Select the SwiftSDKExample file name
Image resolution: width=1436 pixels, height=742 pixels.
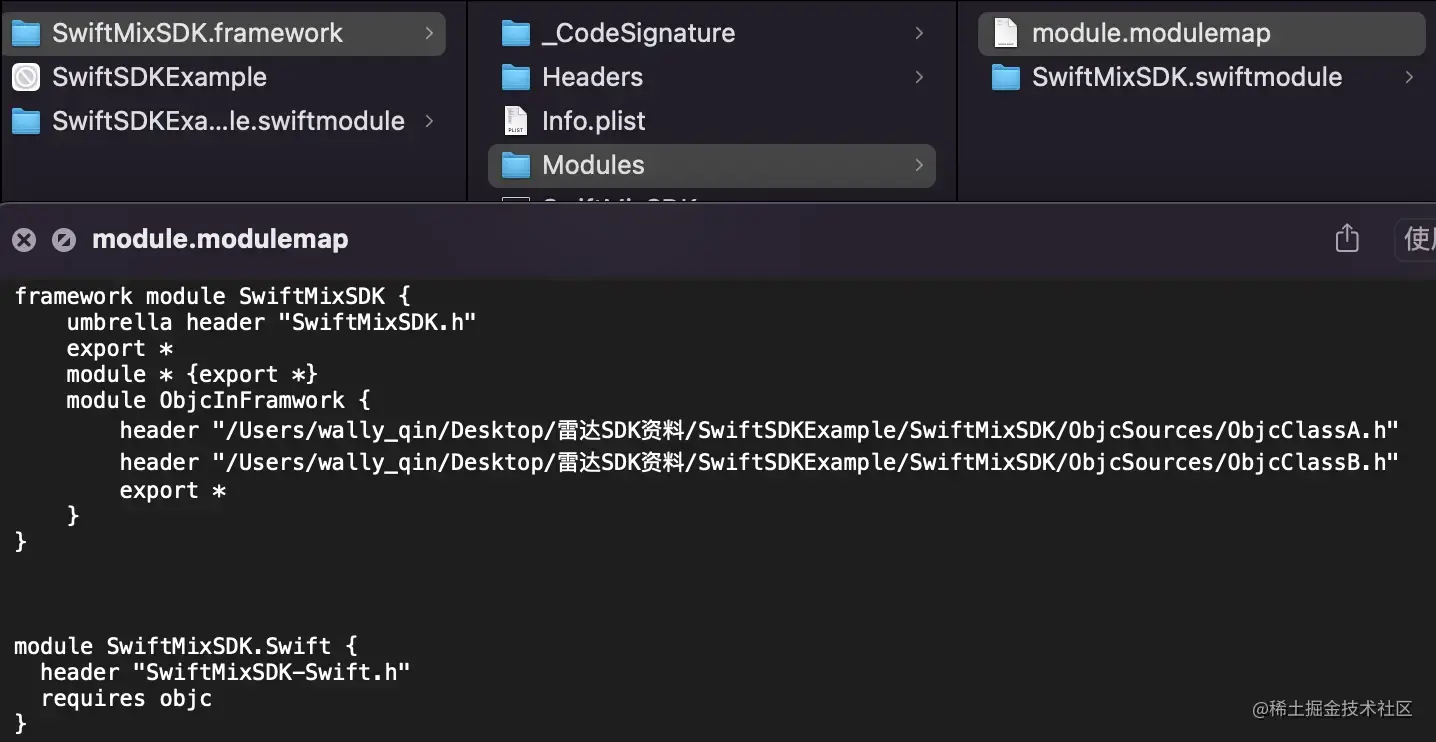[x=159, y=77]
